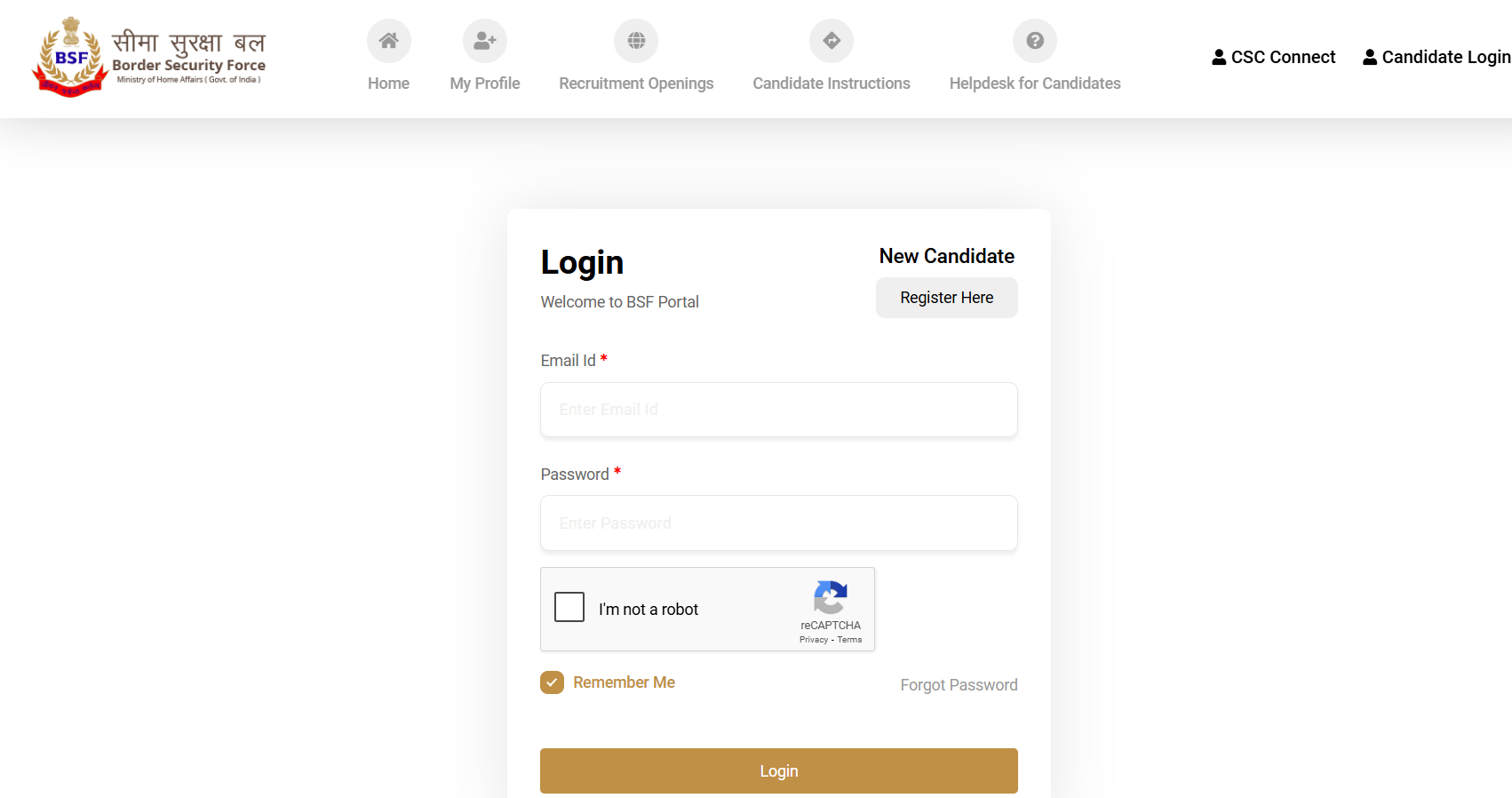
Task: Click the Recruitment Openings globe icon
Action: [636, 41]
